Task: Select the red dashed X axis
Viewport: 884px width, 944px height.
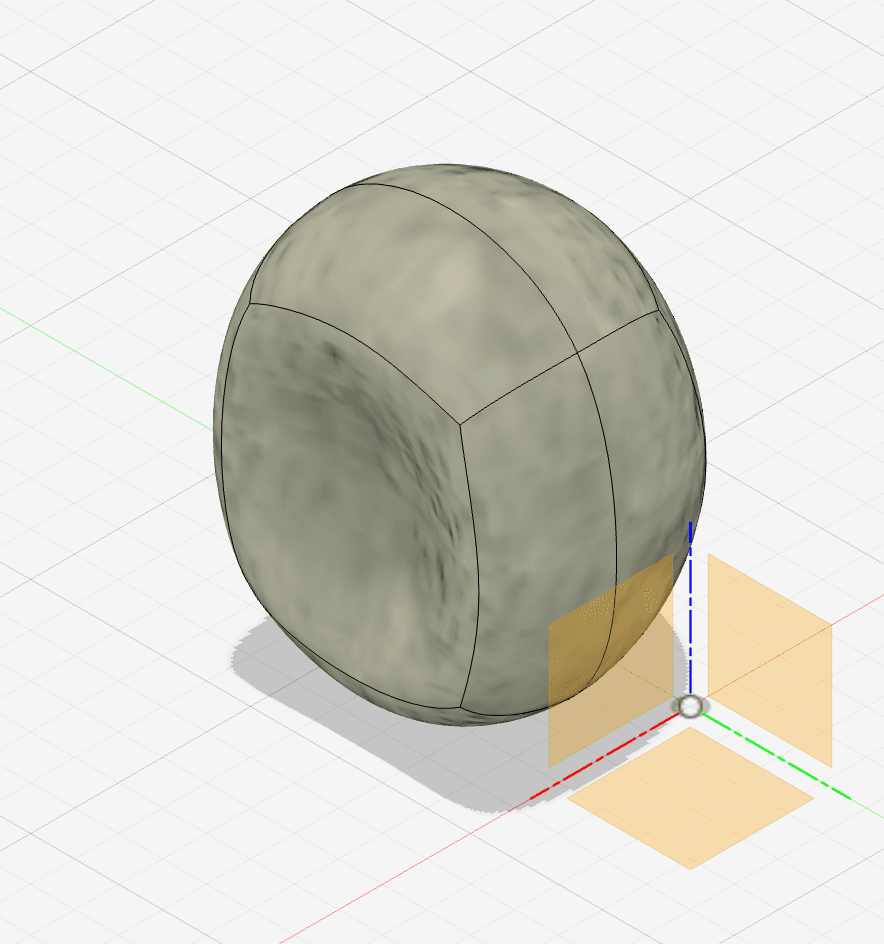Action: pos(605,756)
